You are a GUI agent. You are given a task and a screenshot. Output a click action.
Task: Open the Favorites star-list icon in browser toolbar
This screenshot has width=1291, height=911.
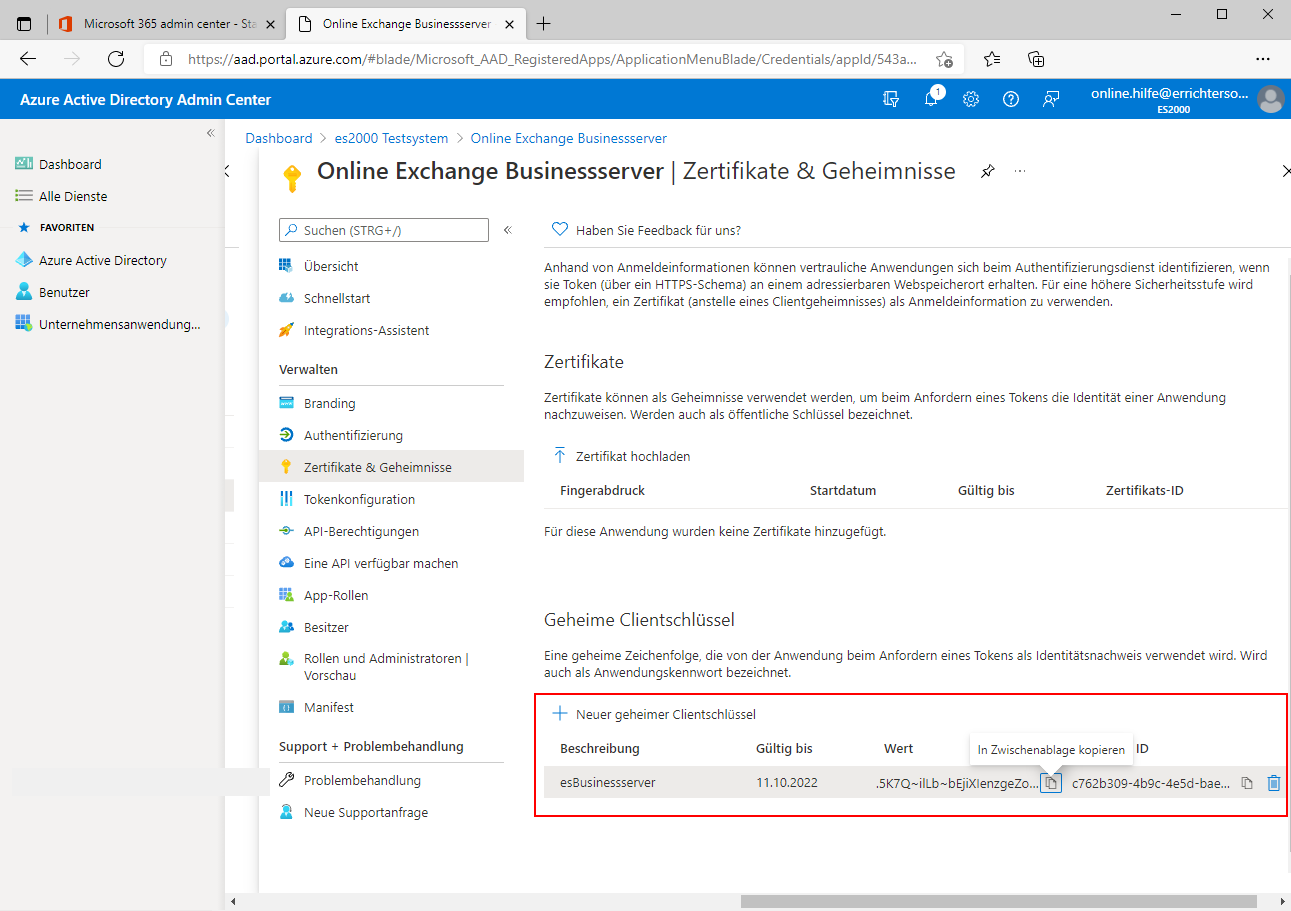click(x=992, y=58)
